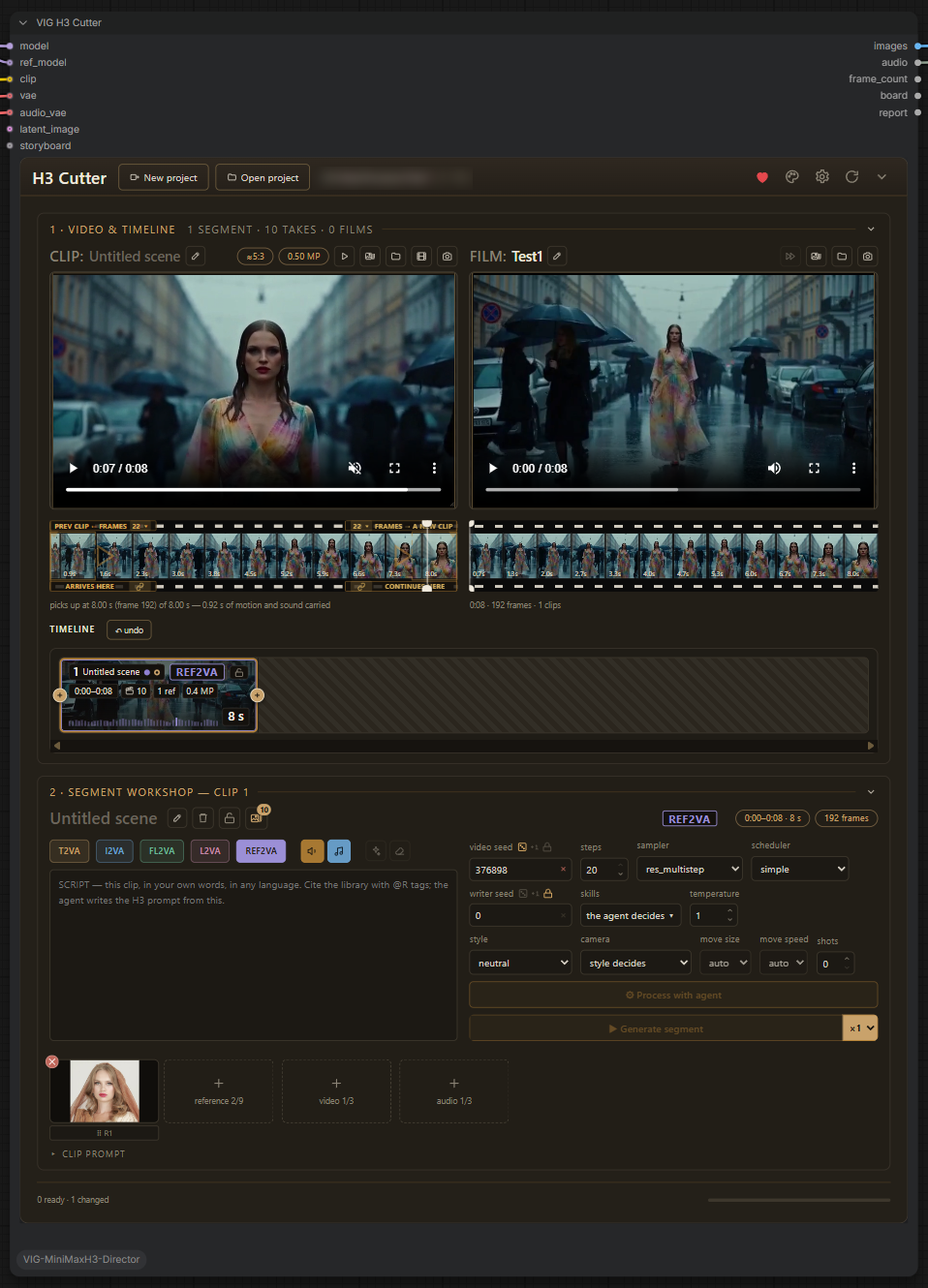Select the I2VA mode tab
The height and width of the screenshot is (1288, 928).
pos(114,851)
